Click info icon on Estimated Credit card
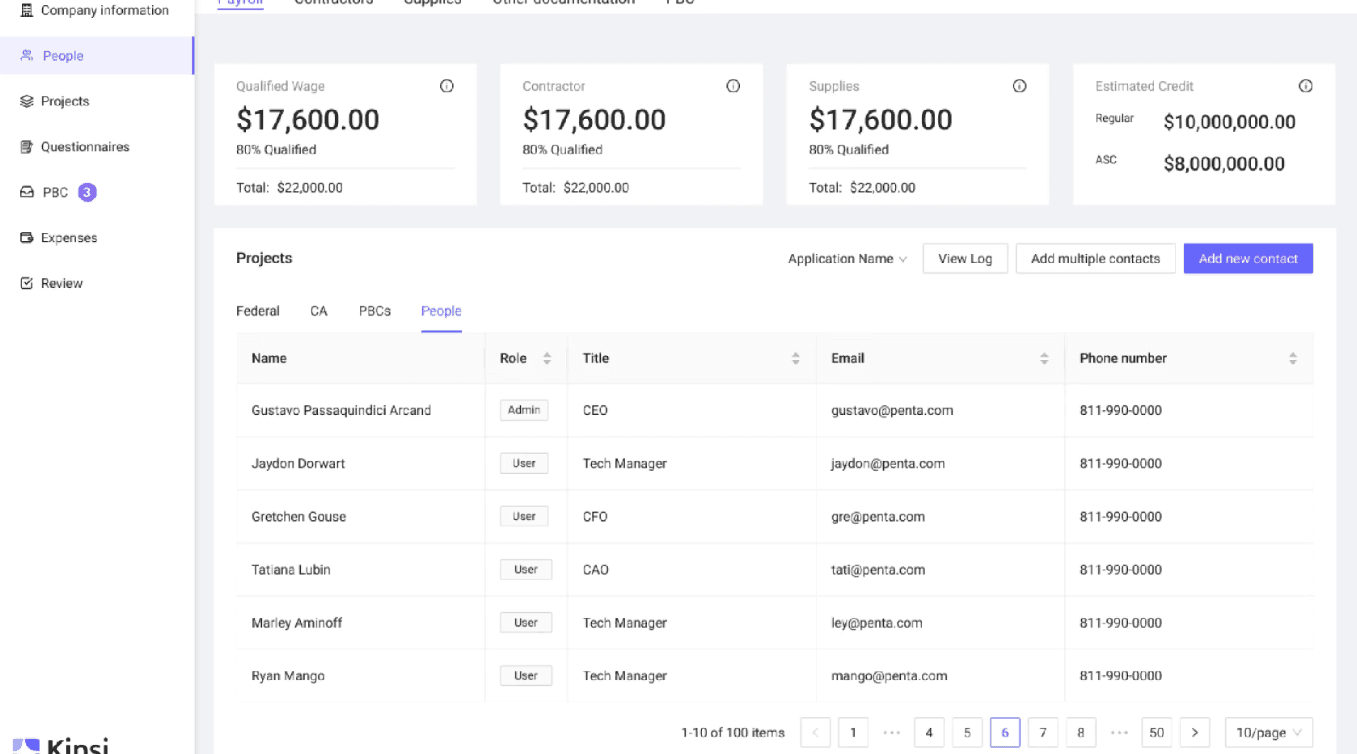The width and height of the screenshot is (1357, 754). pos(1306,86)
